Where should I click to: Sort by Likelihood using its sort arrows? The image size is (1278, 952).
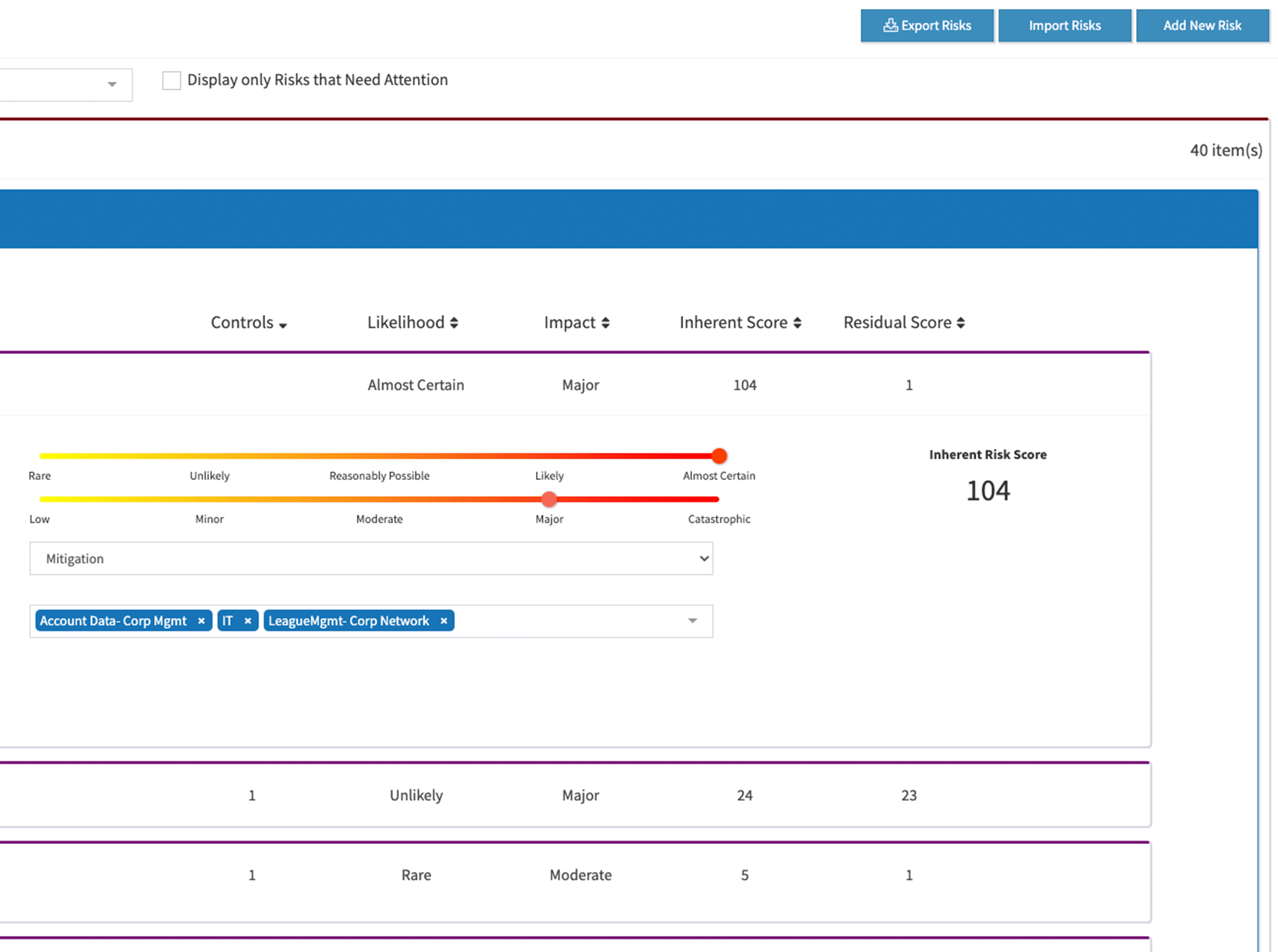pyautogui.click(x=455, y=322)
